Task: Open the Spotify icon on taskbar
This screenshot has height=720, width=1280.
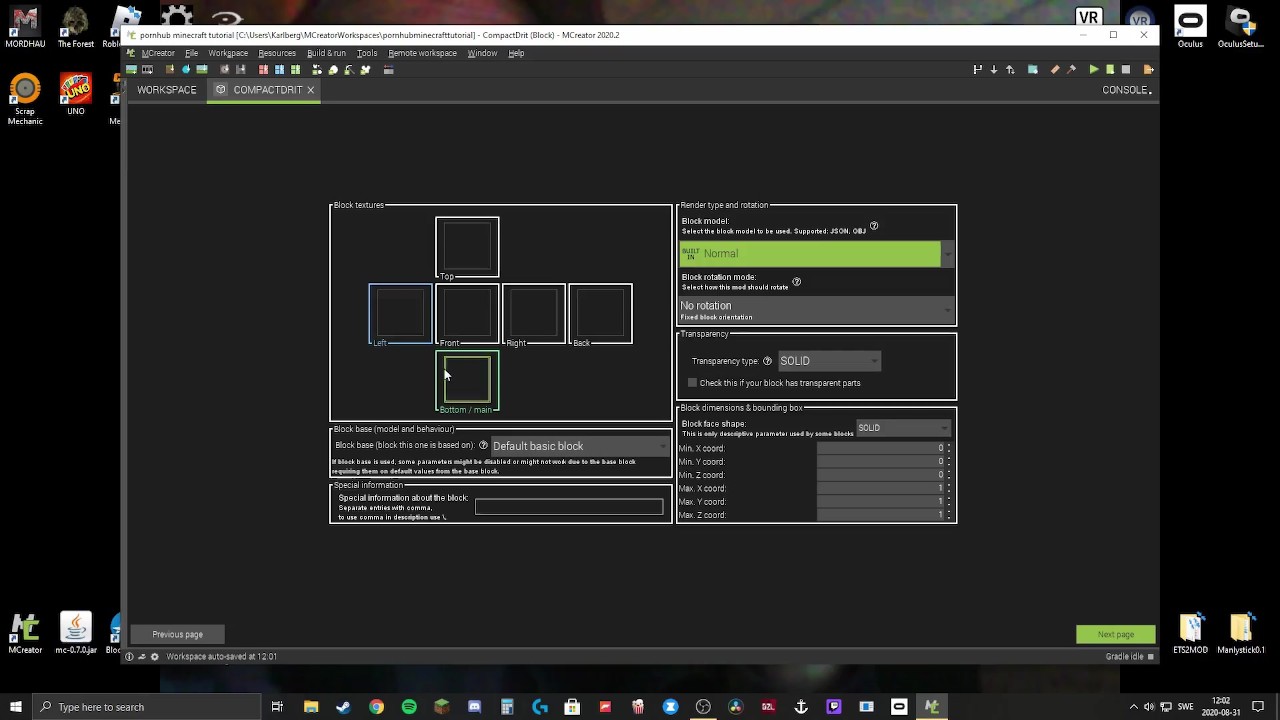Action: (x=409, y=707)
